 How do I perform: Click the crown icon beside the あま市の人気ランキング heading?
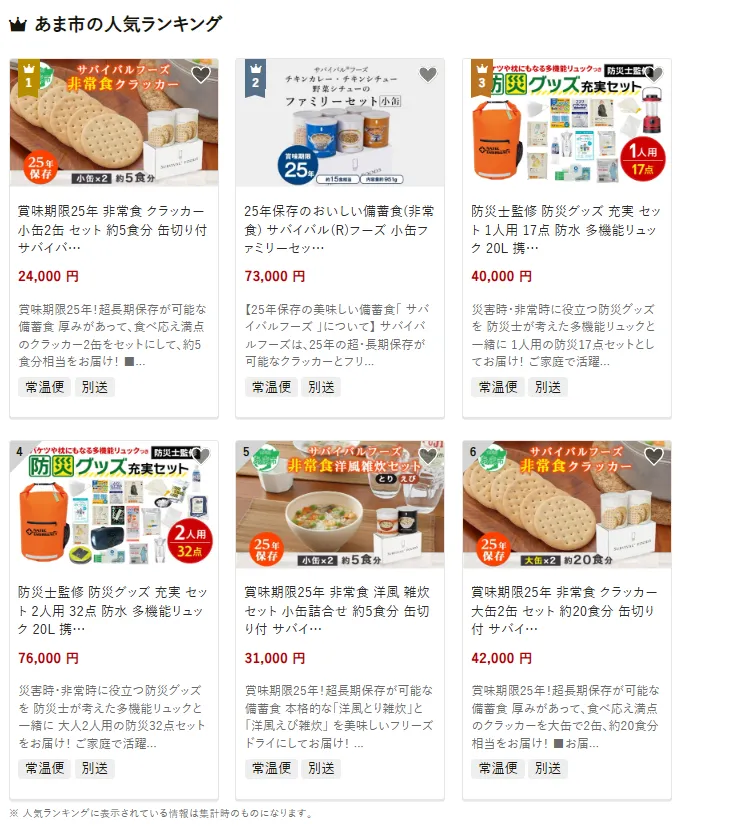tap(18, 25)
